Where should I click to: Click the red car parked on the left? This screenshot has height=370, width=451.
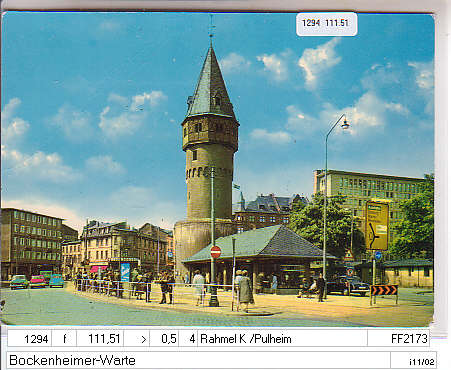tap(38, 282)
